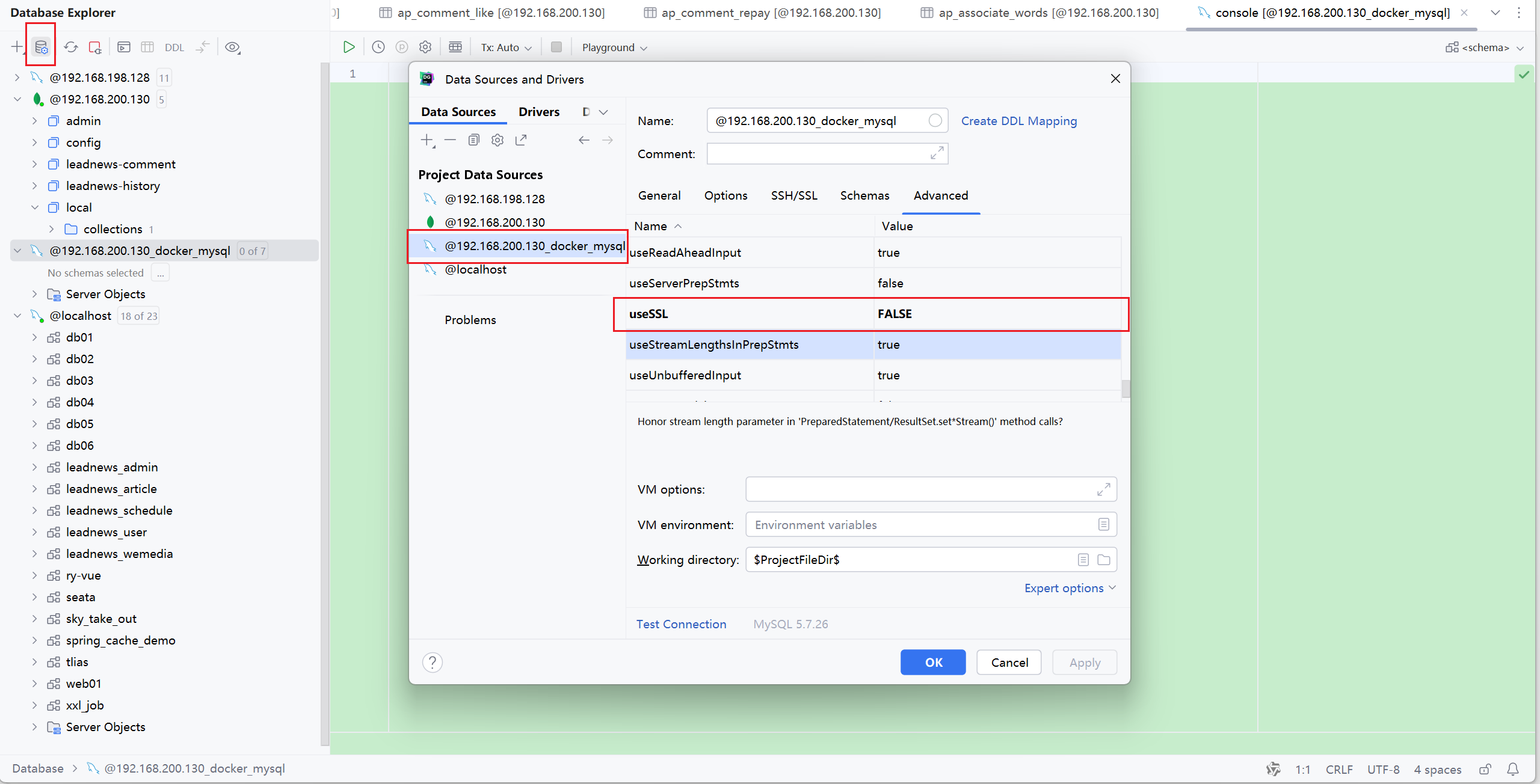The image size is (1540, 784).
Task: Select the @localhost data source in the list
Action: point(475,269)
